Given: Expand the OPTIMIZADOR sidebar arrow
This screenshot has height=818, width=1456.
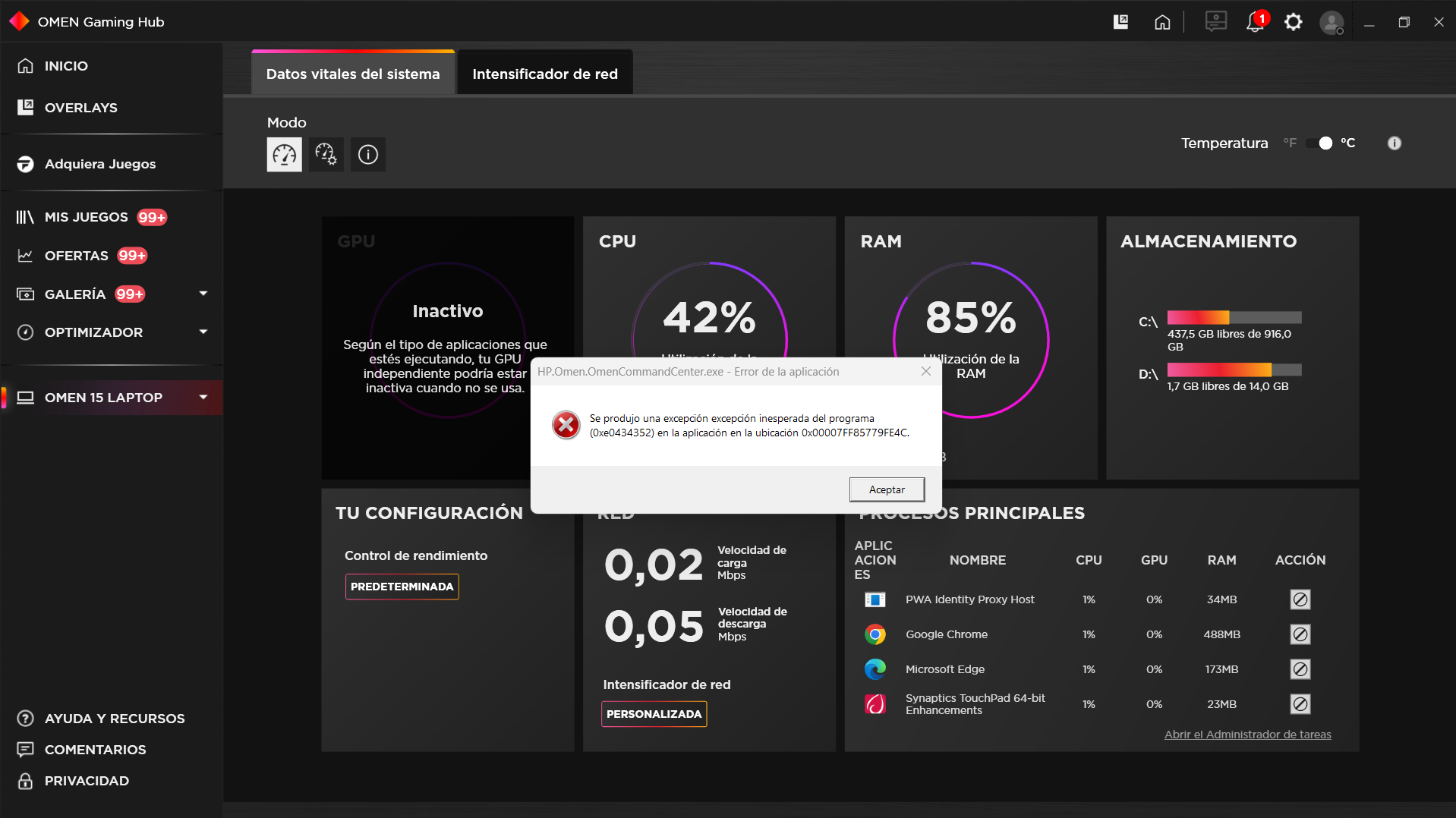Looking at the screenshot, I should point(203,332).
